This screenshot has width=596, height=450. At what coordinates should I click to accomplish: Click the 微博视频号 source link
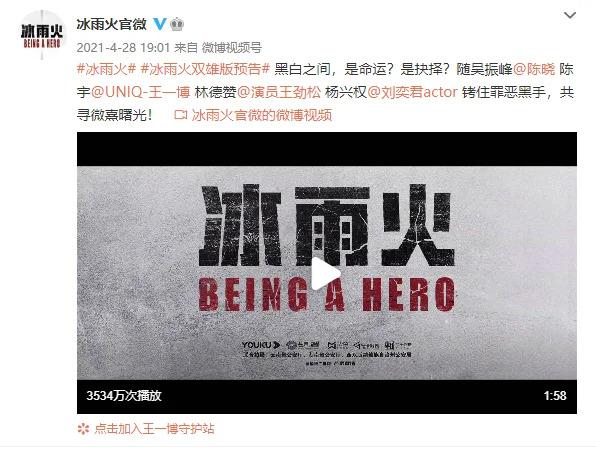click(231, 48)
